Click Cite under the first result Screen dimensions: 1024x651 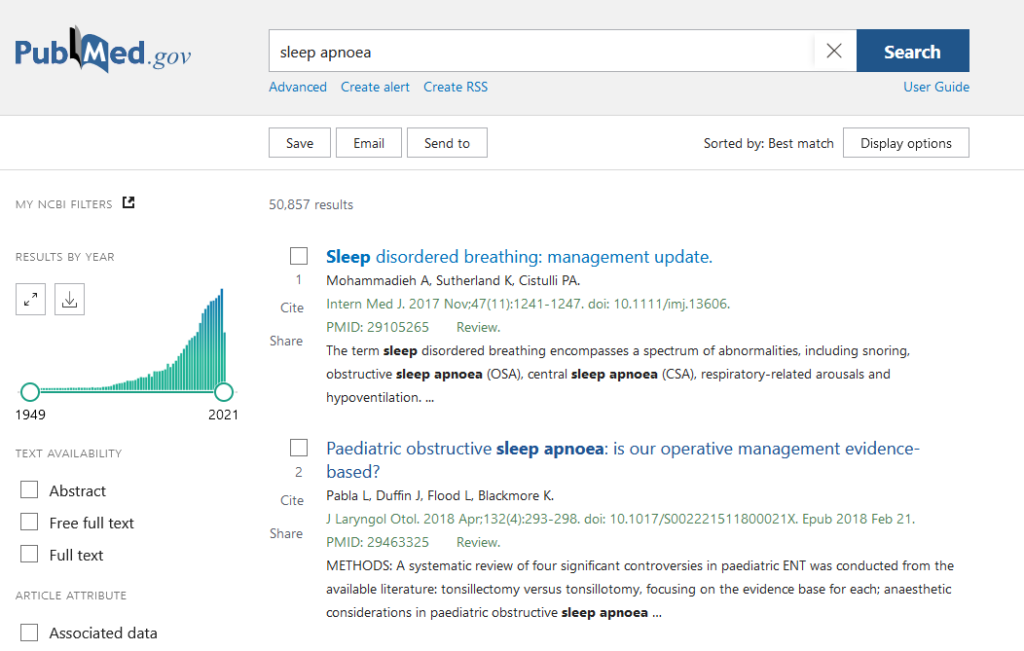tap(291, 308)
